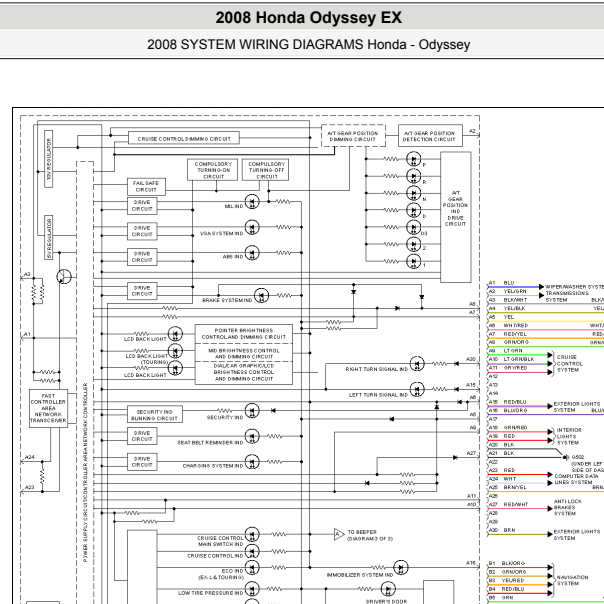
Task: Click the IMMOBILIZER SYSTEM IND label
Action: click(x=360, y=575)
